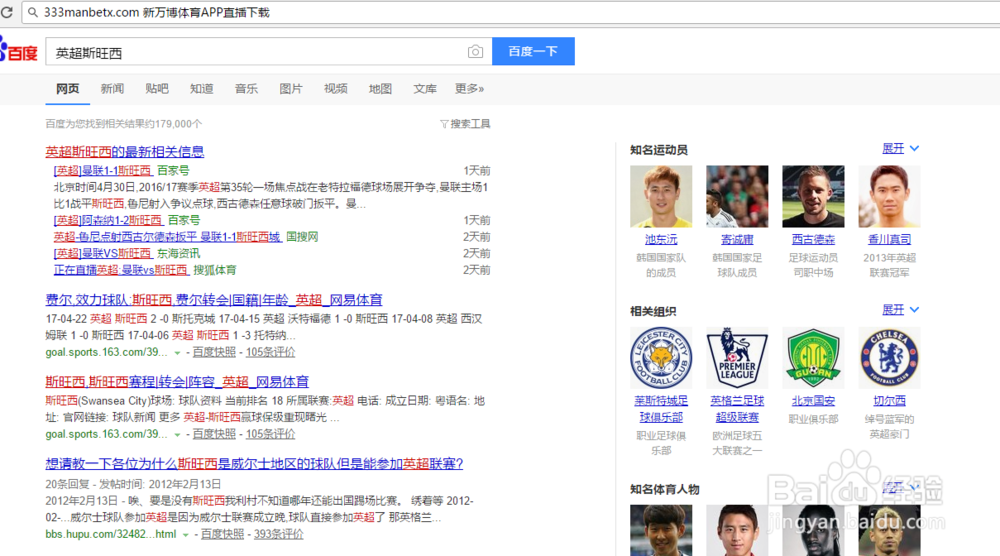Open 百度快照 for the hupu result
This screenshot has width=1000, height=556.
(x=223, y=534)
